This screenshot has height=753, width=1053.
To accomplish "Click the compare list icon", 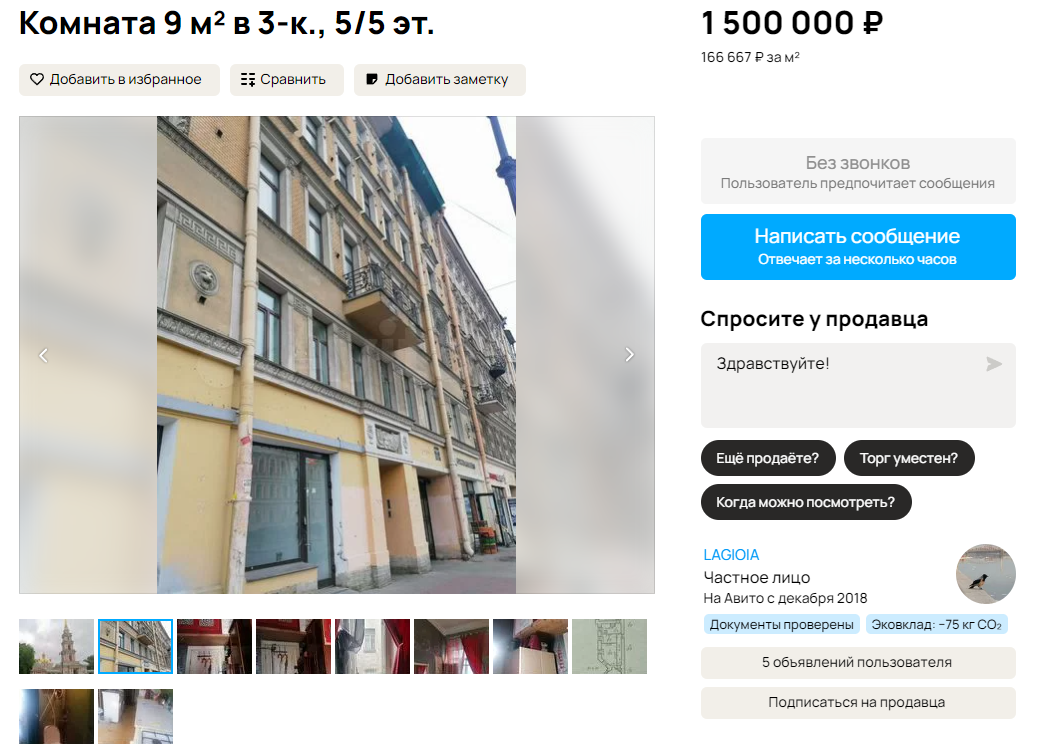I will click(248, 79).
